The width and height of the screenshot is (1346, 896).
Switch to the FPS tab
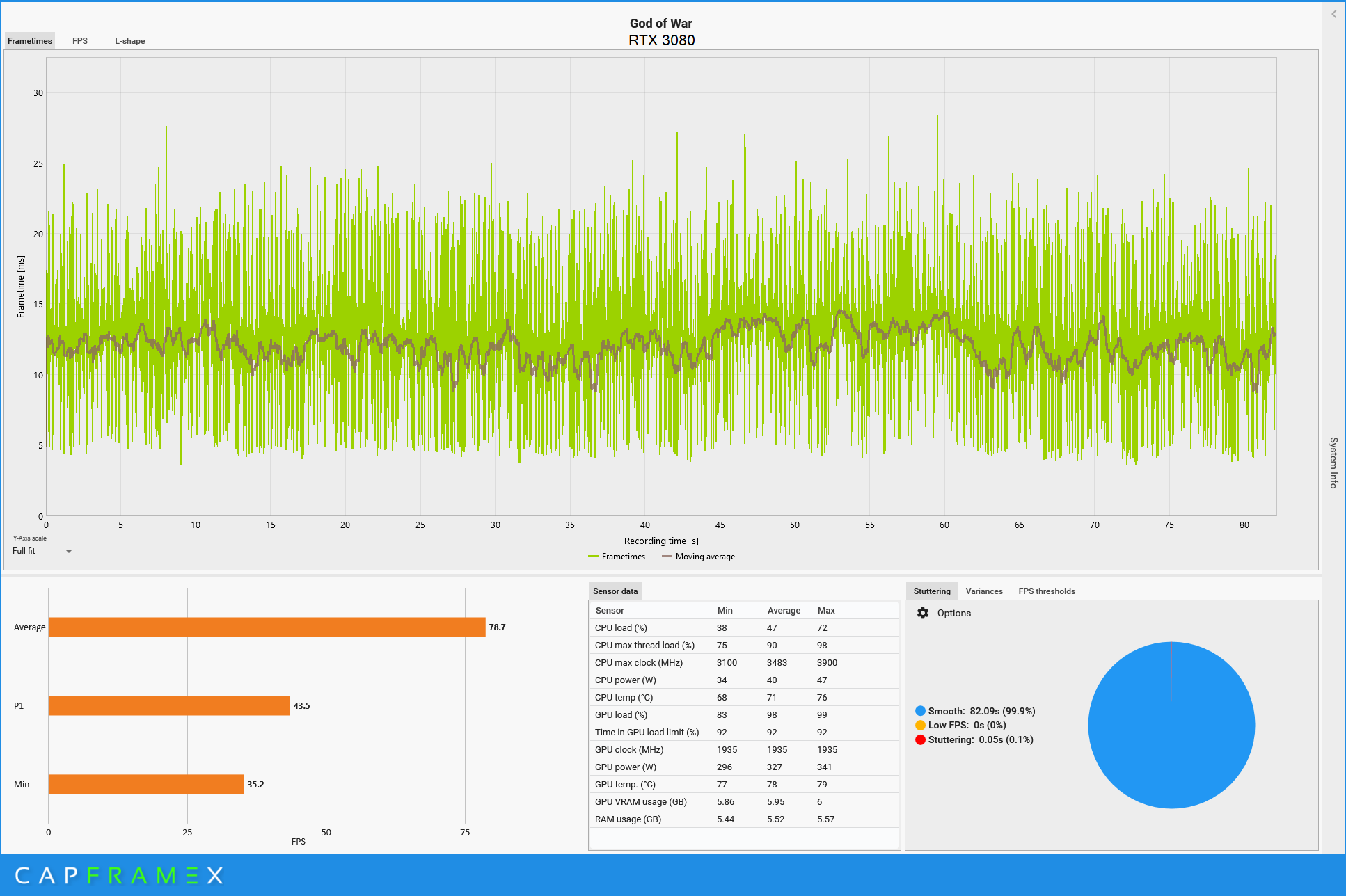pyautogui.click(x=80, y=41)
